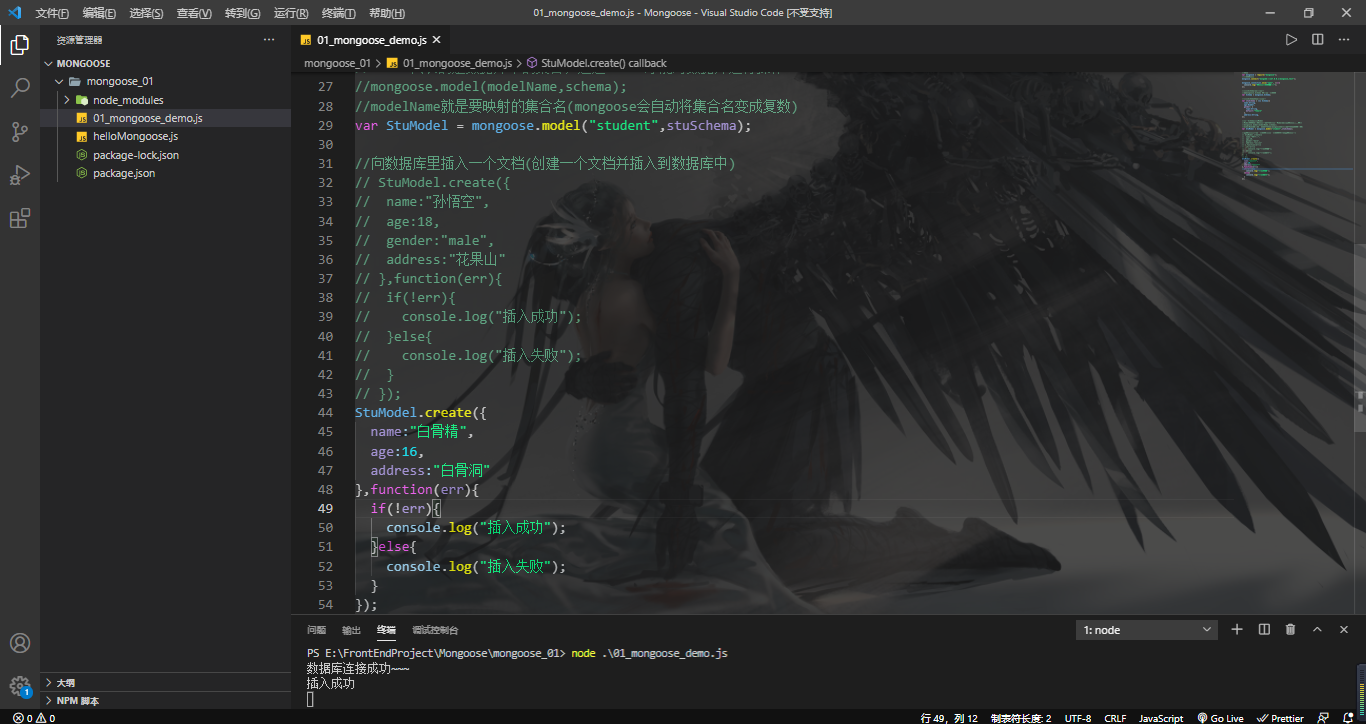Open the 编辑(E) menu
Image resolution: width=1366 pixels, height=724 pixels.
pos(99,13)
